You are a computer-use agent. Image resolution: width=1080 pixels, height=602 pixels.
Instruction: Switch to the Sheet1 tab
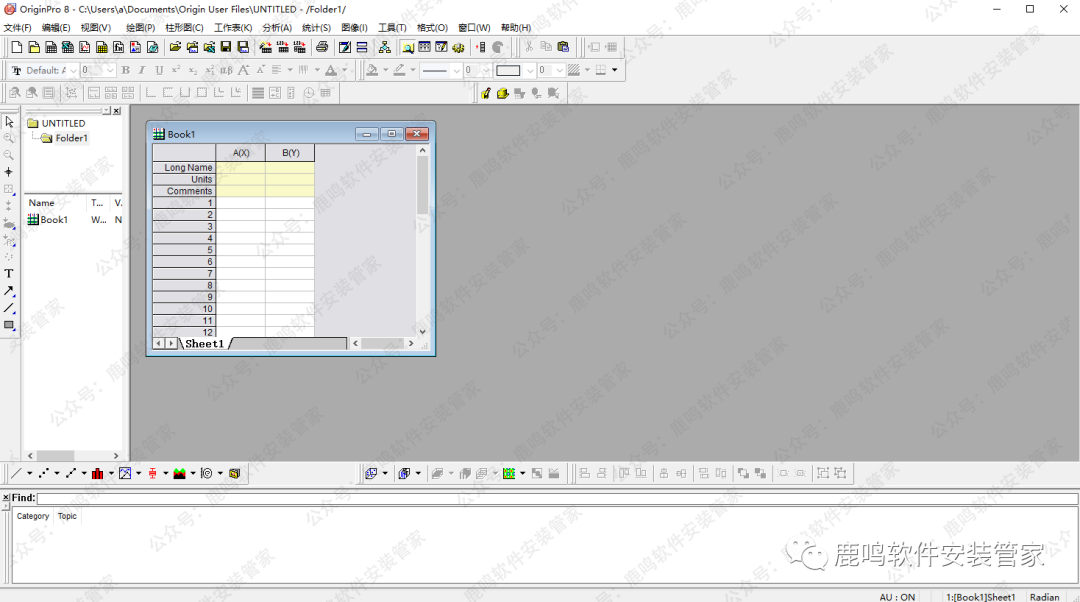(204, 343)
